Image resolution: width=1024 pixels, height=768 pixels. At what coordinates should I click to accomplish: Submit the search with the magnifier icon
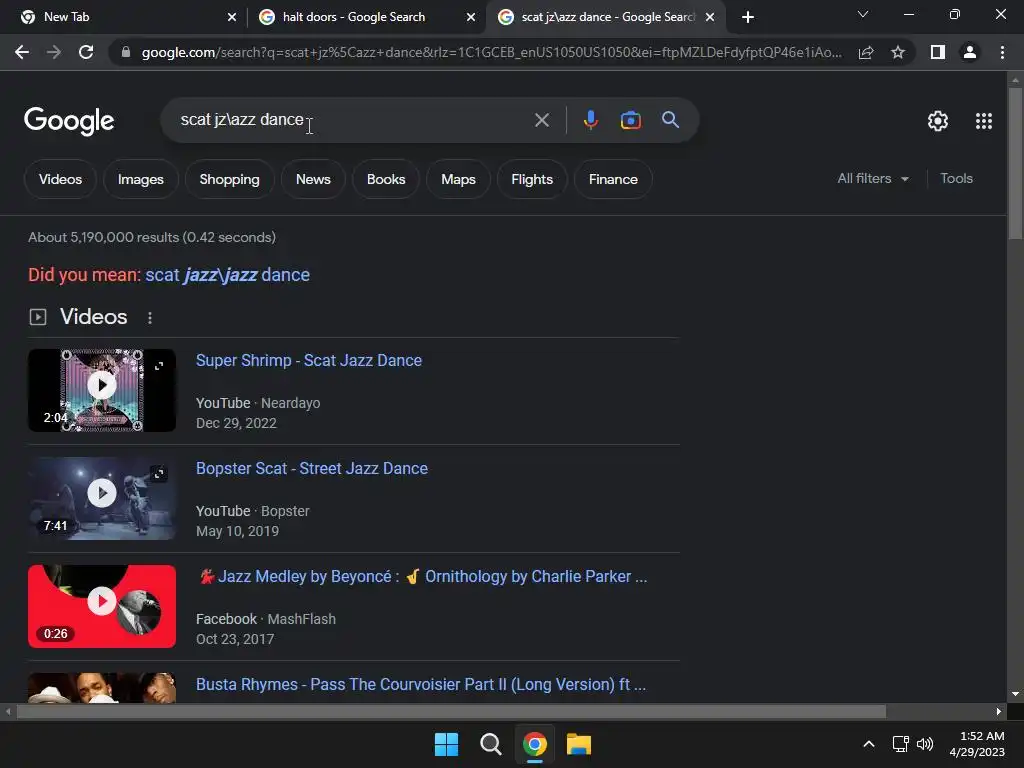670,120
